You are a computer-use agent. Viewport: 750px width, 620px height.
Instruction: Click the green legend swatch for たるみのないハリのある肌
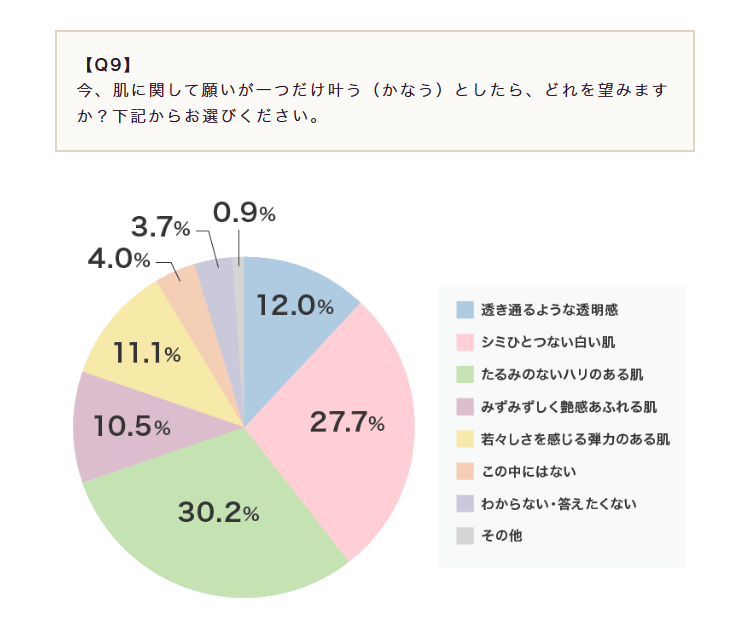pyautogui.click(x=465, y=375)
